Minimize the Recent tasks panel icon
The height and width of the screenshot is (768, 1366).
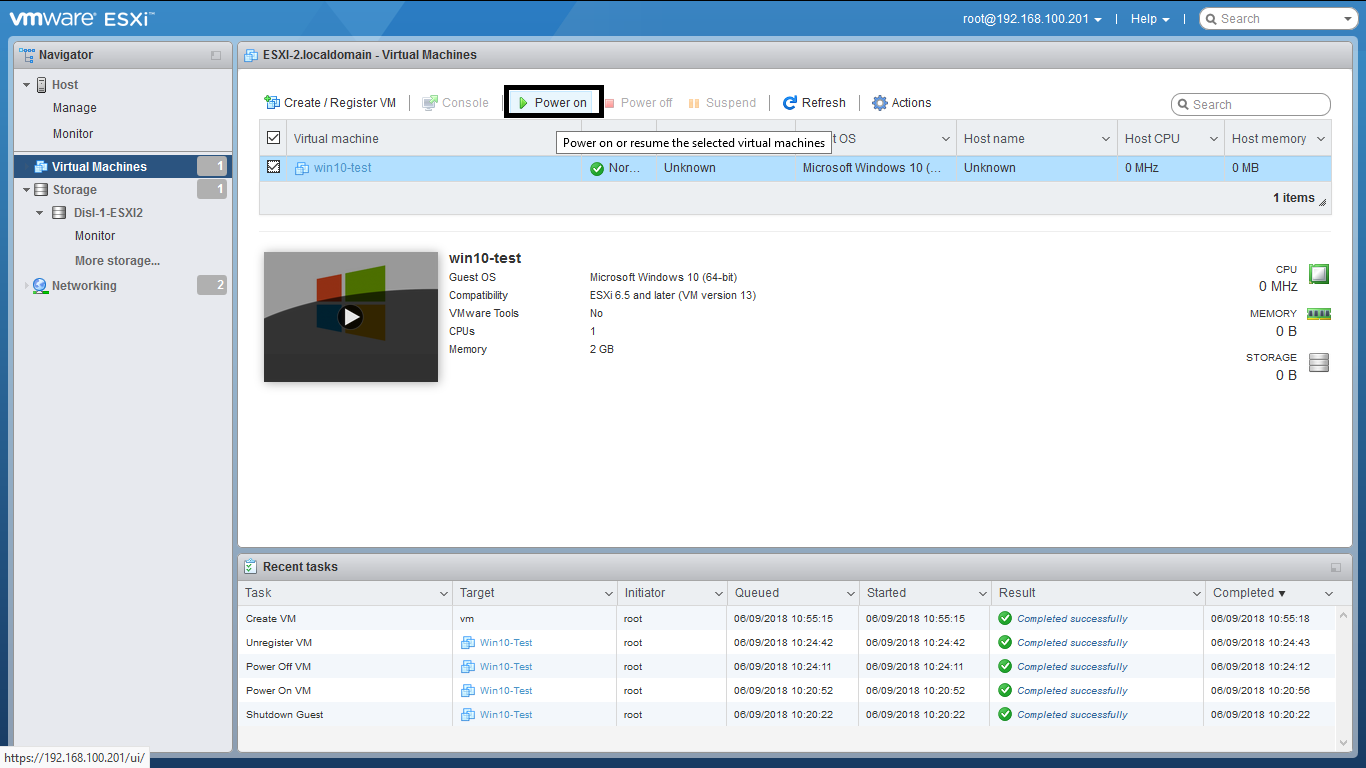[1336, 567]
